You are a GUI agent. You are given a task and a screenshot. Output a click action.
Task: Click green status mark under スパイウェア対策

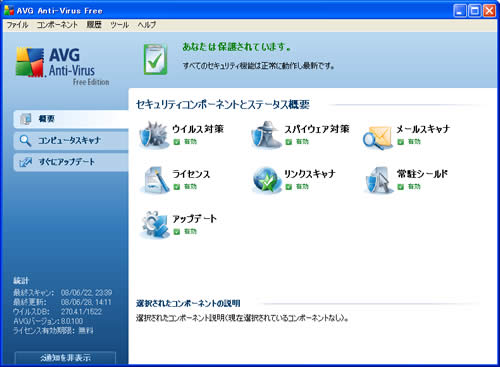[289, 142]
